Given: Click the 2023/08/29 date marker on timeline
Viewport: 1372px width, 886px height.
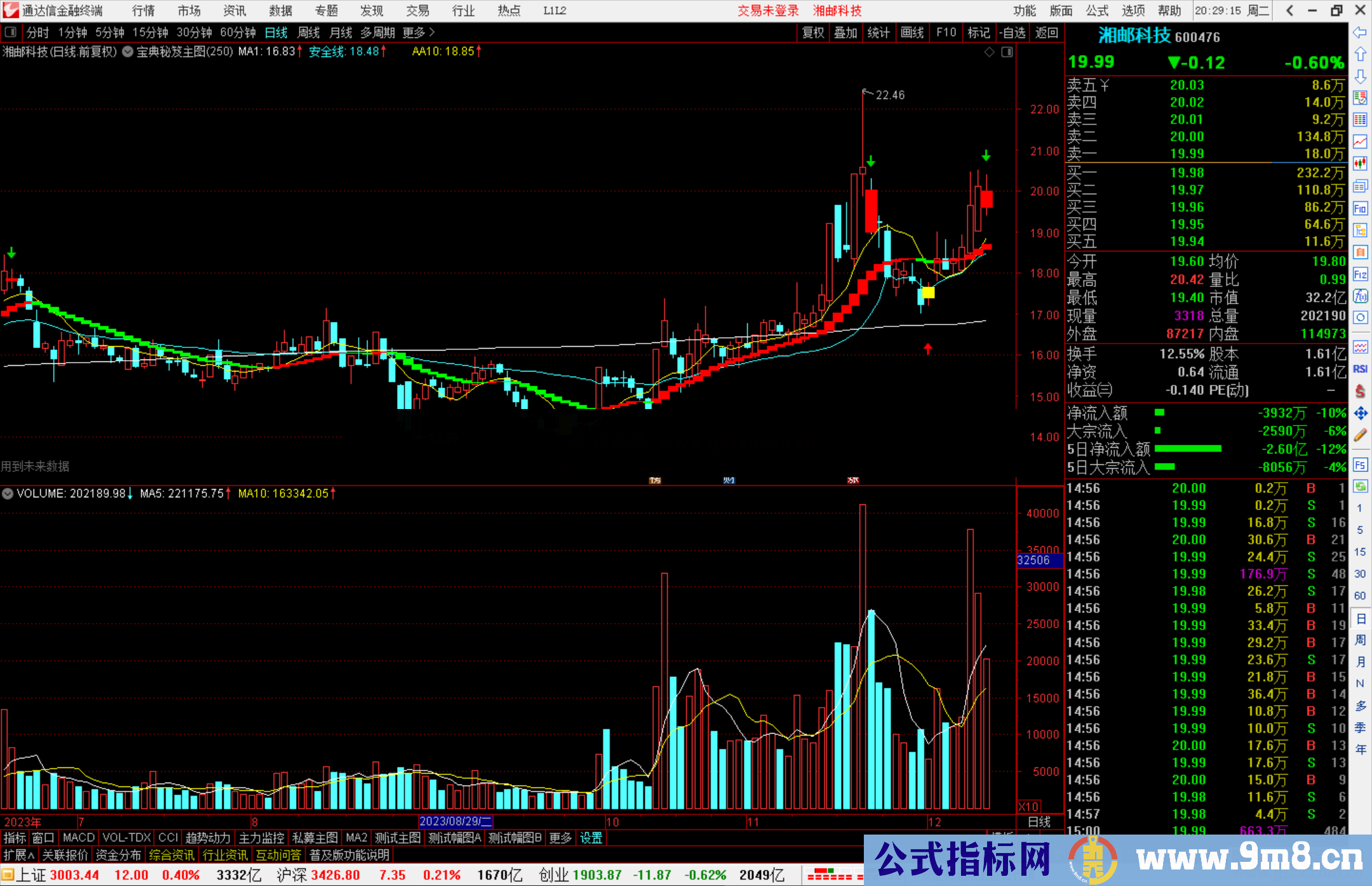Looking at the screenshot, I should click(455, 821).
